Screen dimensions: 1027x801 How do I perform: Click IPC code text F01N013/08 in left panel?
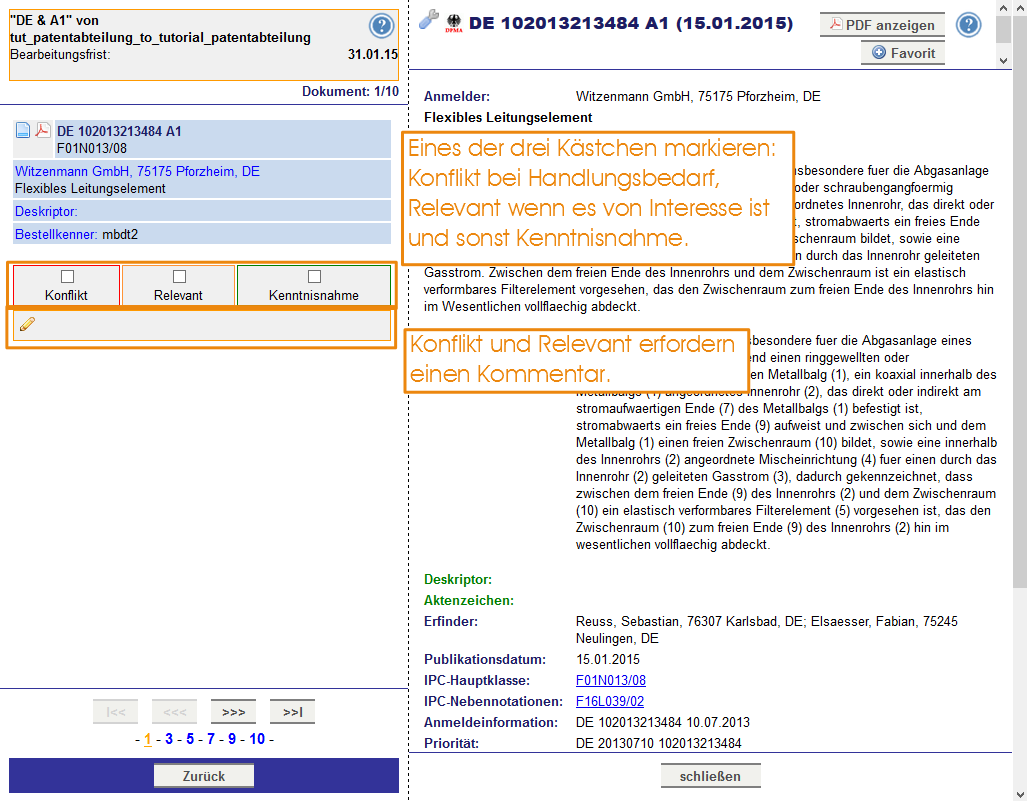click(92, 149)
